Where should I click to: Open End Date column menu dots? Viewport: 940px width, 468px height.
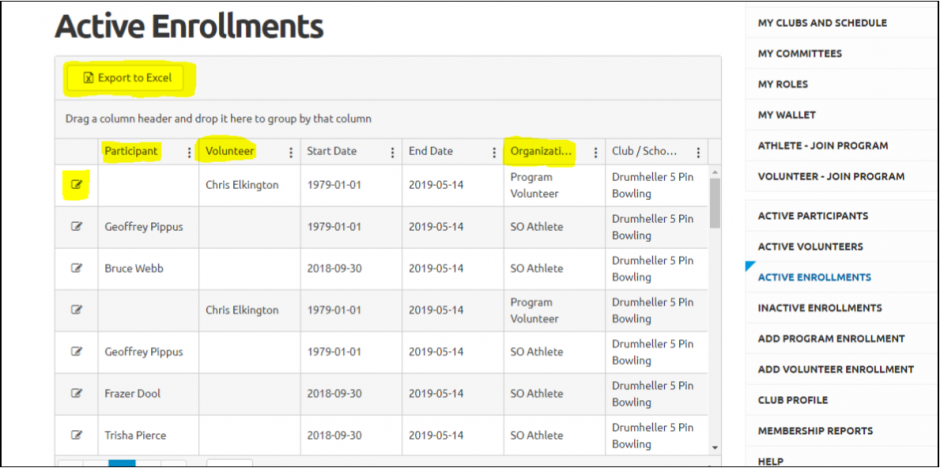click(x=495, y=153)
